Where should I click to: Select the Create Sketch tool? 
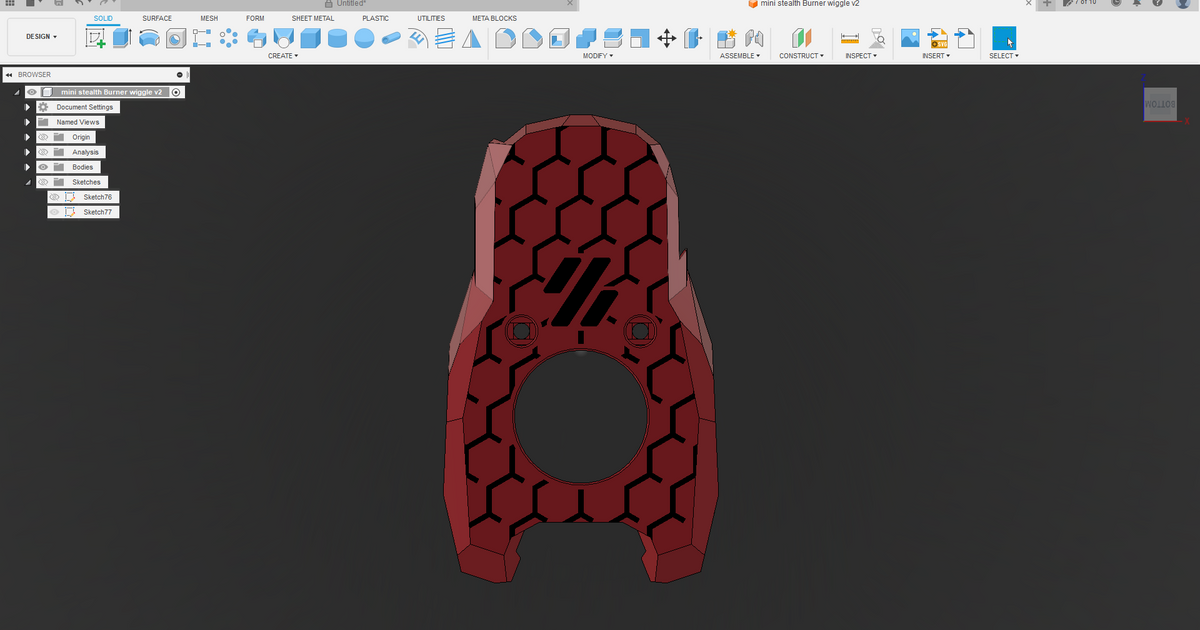[96, 38]
